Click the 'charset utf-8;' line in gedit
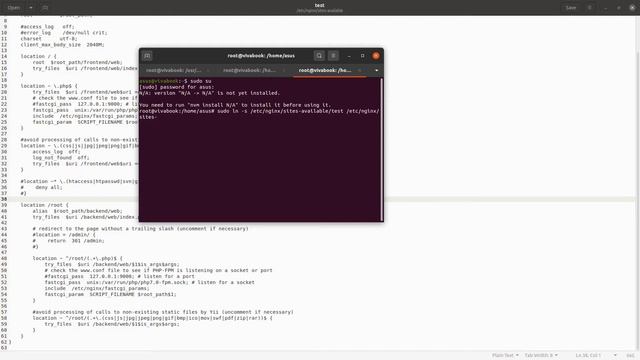The height and width of the screenshot is (360, 640). [49, 38]
